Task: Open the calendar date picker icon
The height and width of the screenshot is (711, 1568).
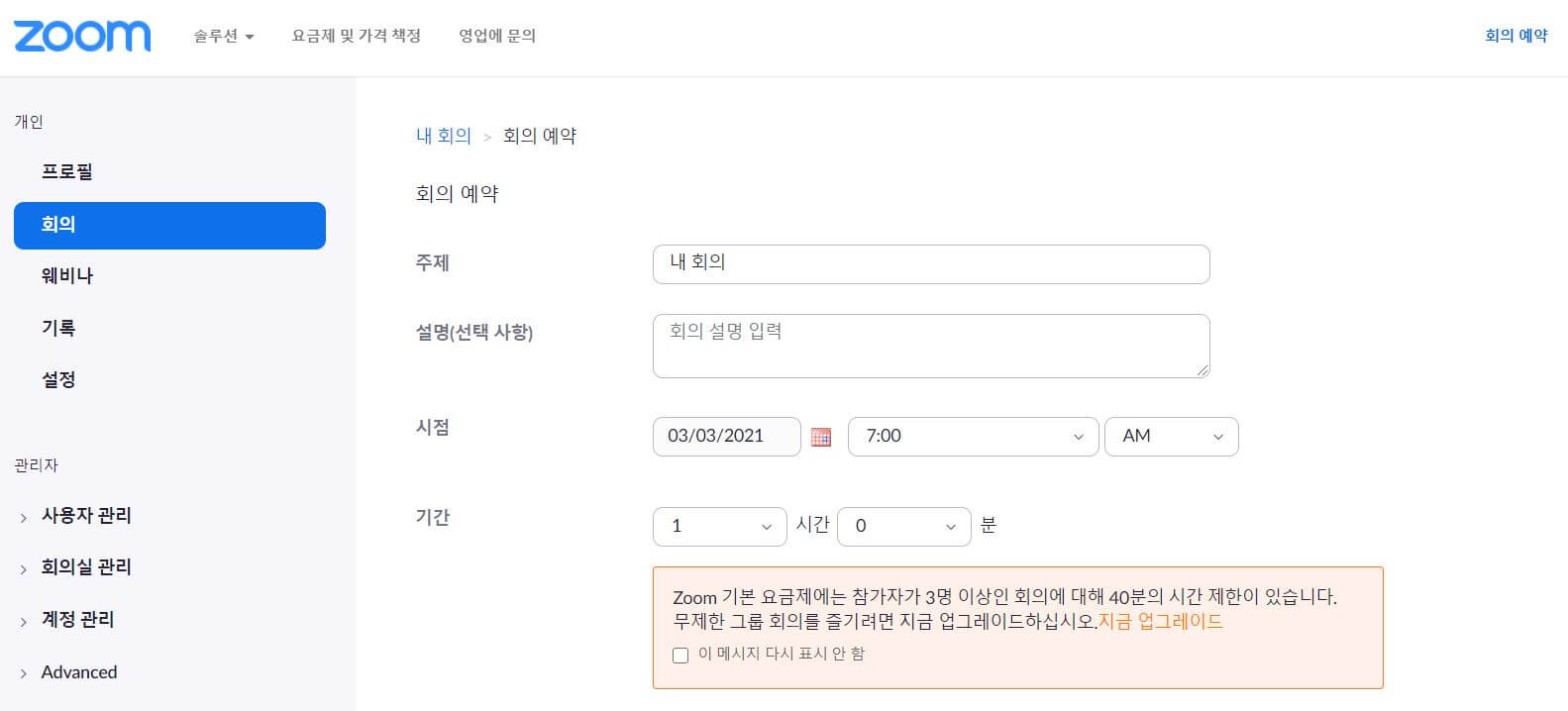Action: point(821,436)
